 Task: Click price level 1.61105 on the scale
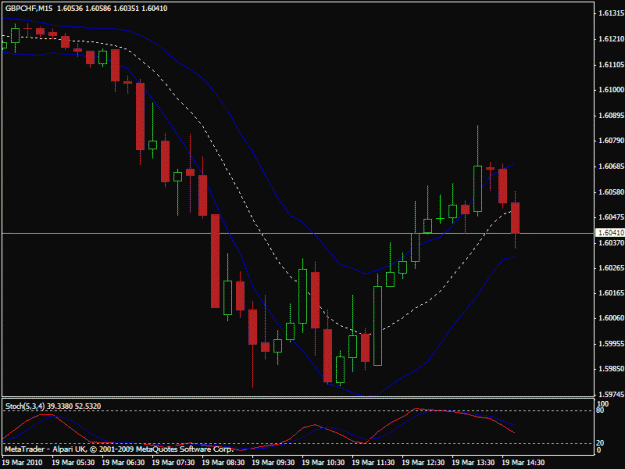pyautogui.click(x=611, y=65)
